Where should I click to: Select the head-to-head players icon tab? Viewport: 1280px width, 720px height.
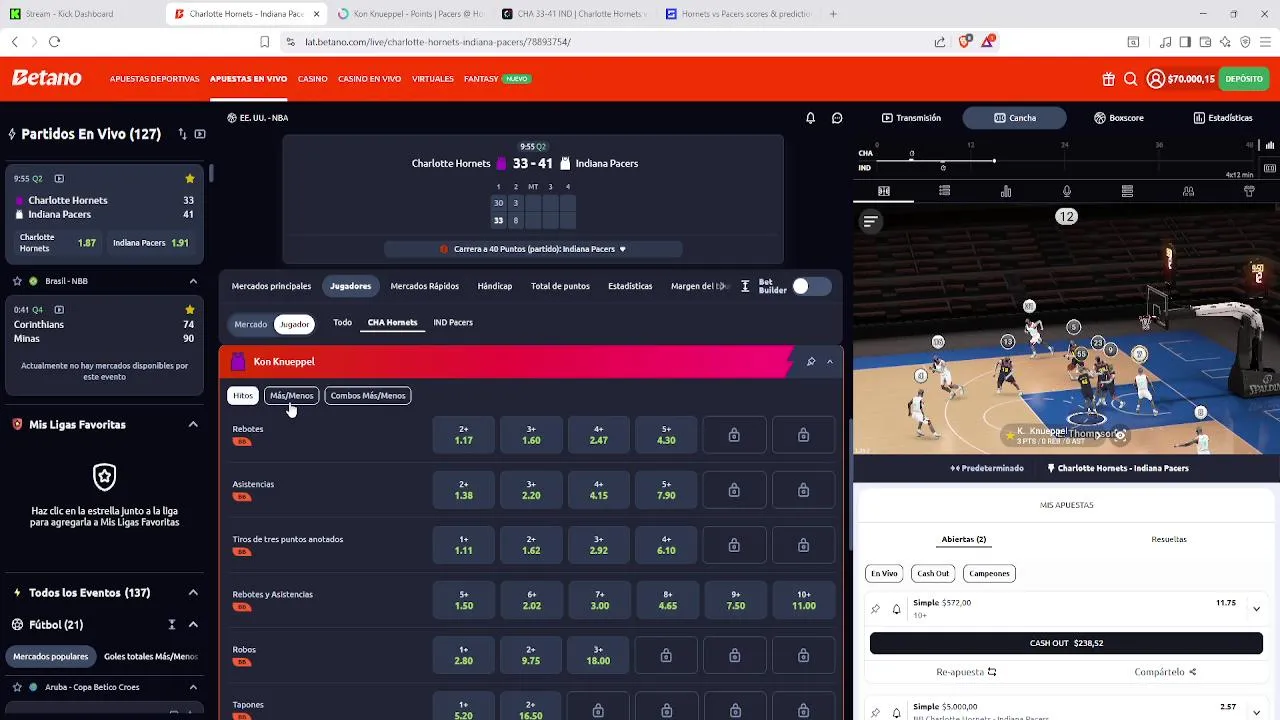[1188, 191]
